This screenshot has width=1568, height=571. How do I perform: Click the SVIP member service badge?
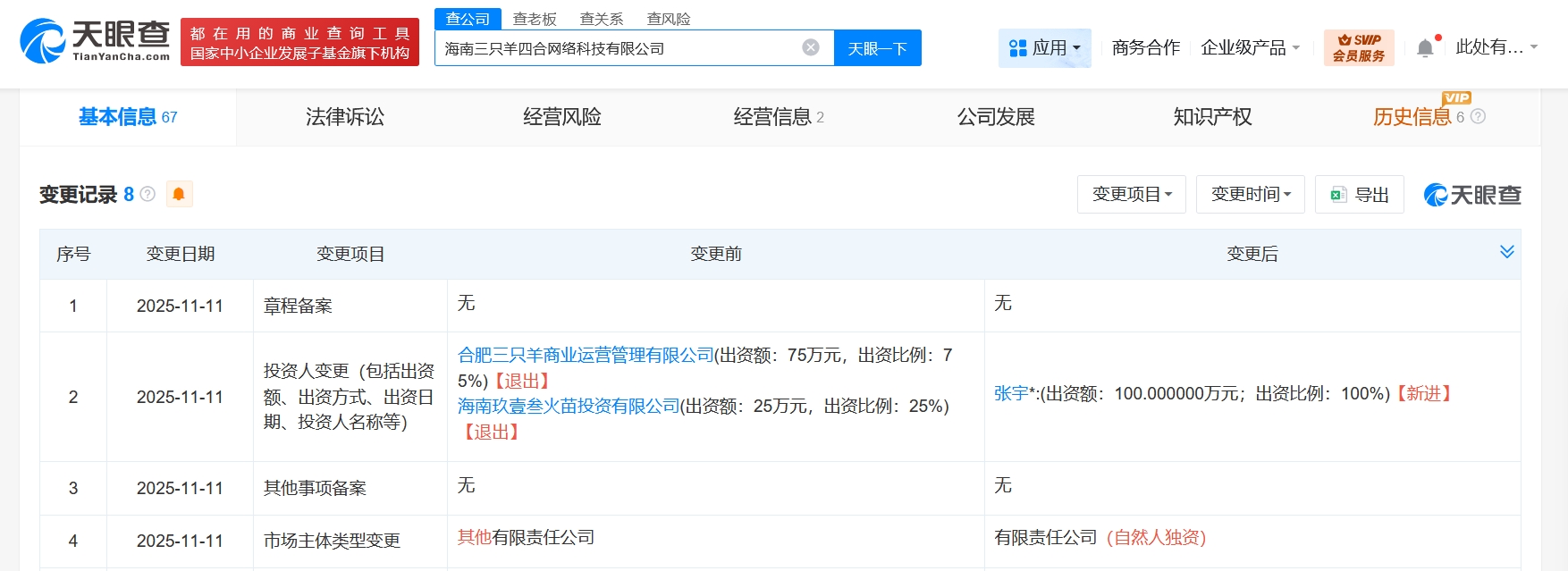tap(1358, 48)
